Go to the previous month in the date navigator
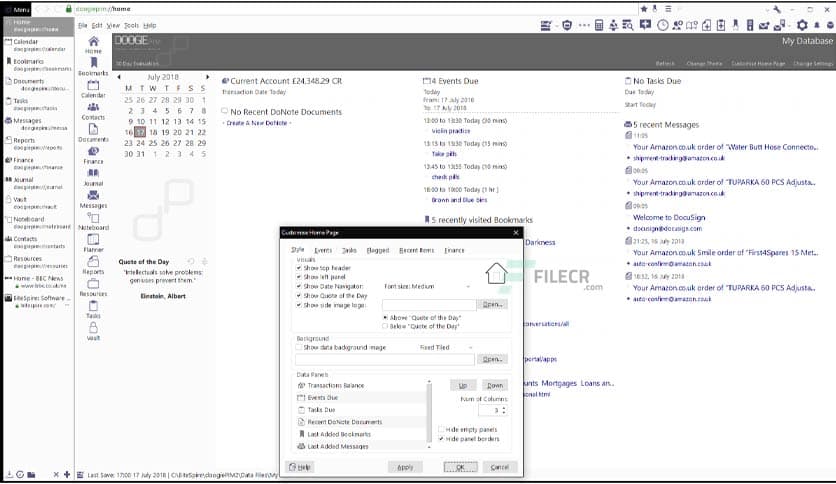The width and height of the screenshot is (836, 484). (x=119, y=77)
